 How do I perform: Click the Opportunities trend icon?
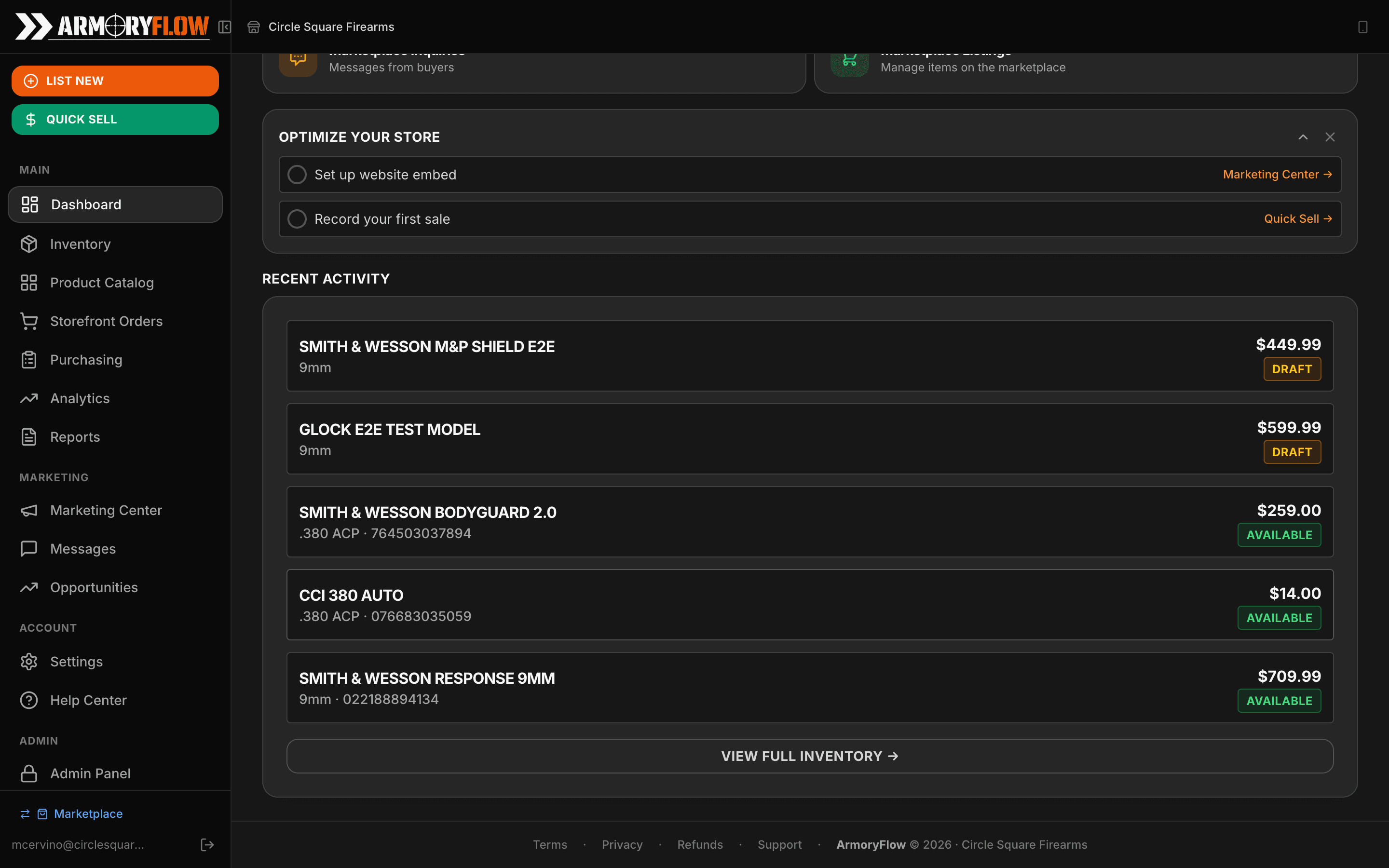pos(29,587)
